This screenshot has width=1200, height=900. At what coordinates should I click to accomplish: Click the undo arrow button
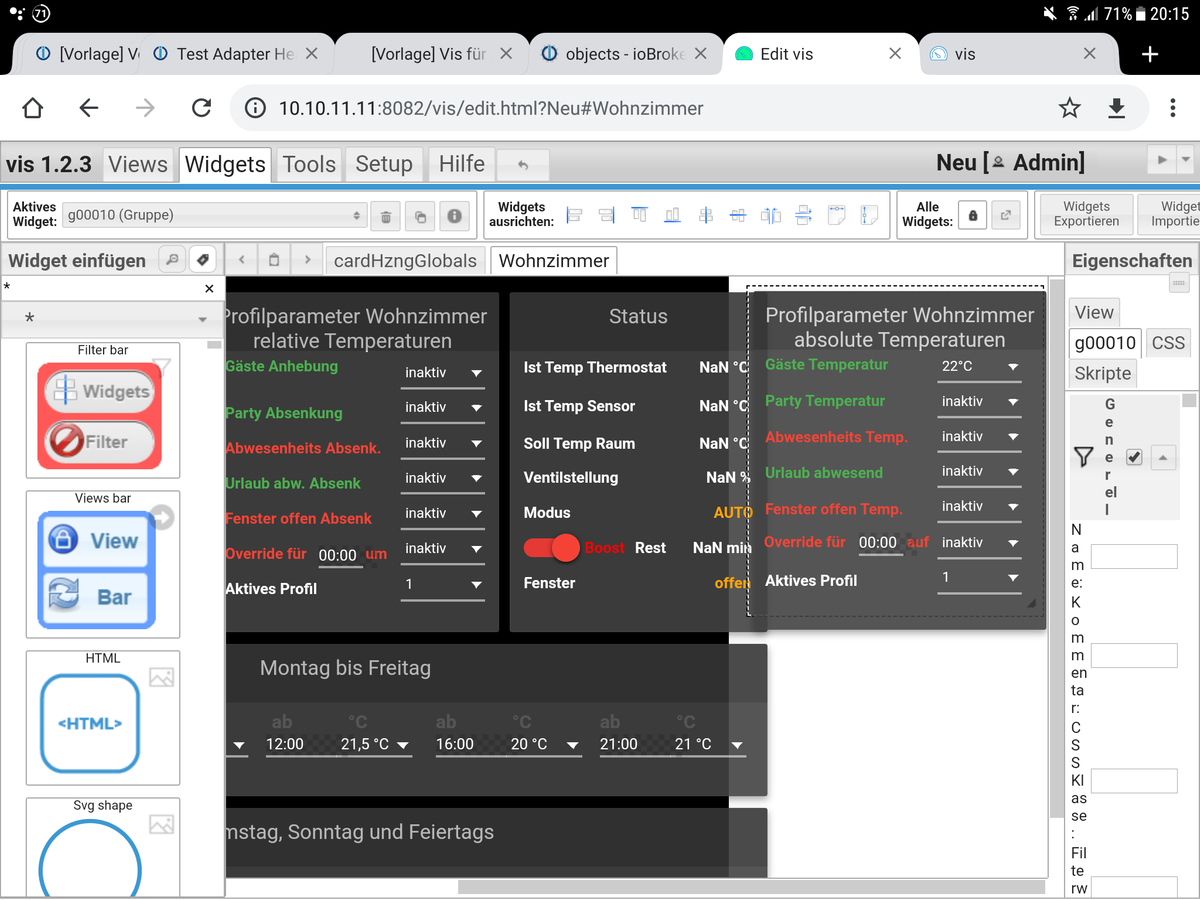[x=522, y=165]
